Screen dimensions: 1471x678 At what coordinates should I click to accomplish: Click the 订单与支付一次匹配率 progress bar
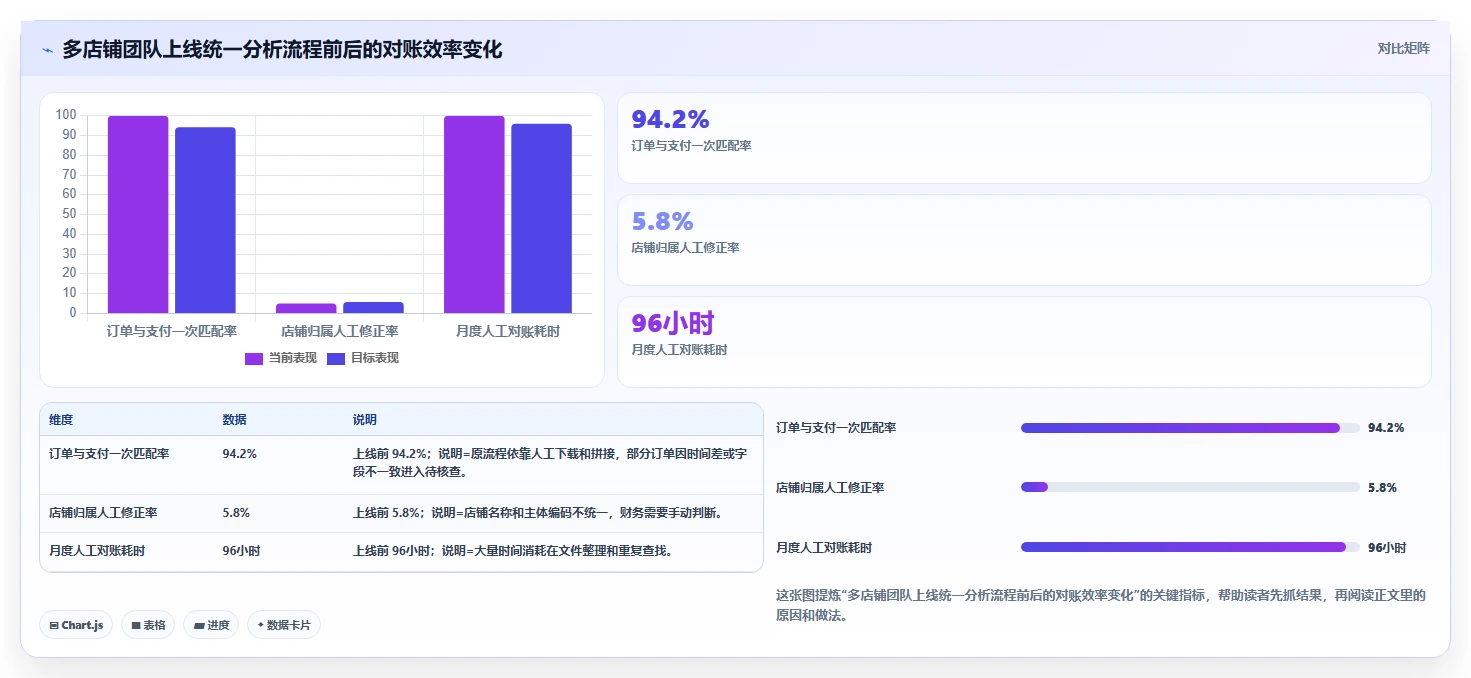tap(1190, 428)
